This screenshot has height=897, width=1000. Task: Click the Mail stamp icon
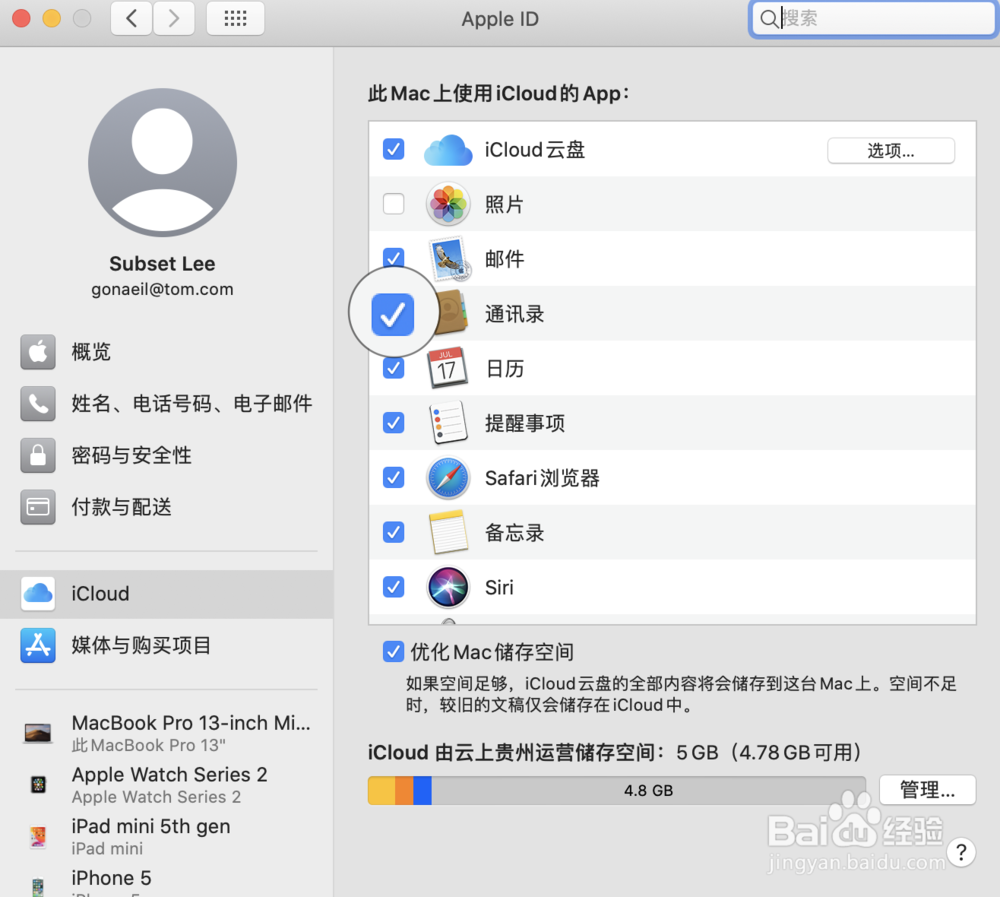(x=450, y=259)
